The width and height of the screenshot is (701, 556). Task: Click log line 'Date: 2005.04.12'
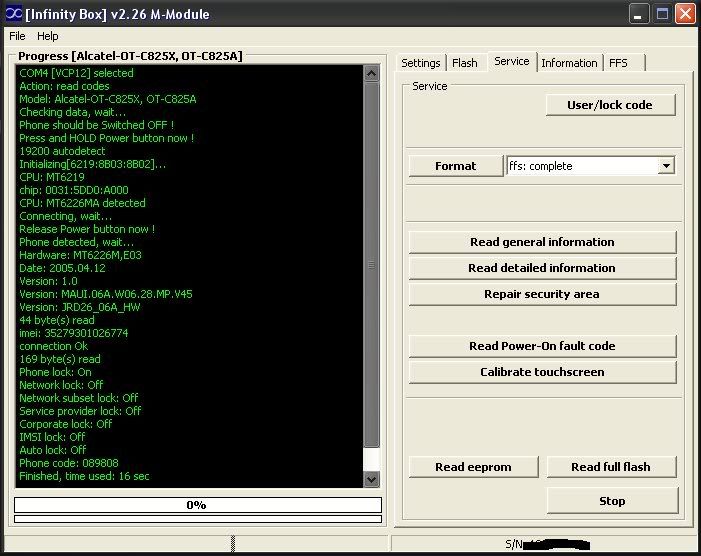(x=62, y=268)
